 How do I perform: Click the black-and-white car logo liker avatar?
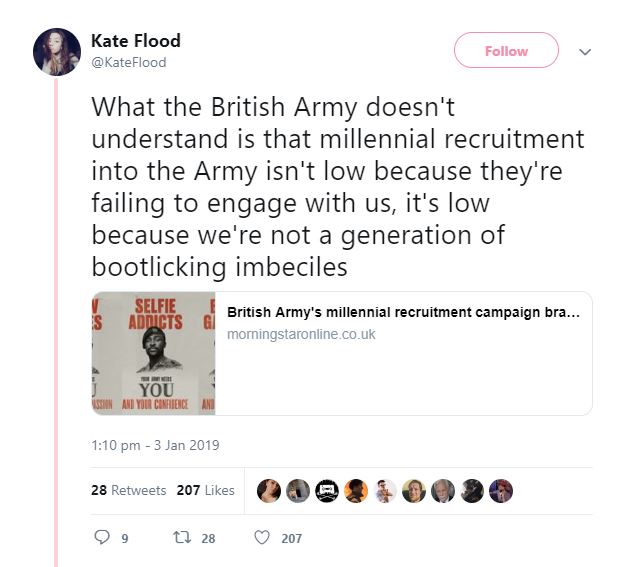(x=327, y=490)
